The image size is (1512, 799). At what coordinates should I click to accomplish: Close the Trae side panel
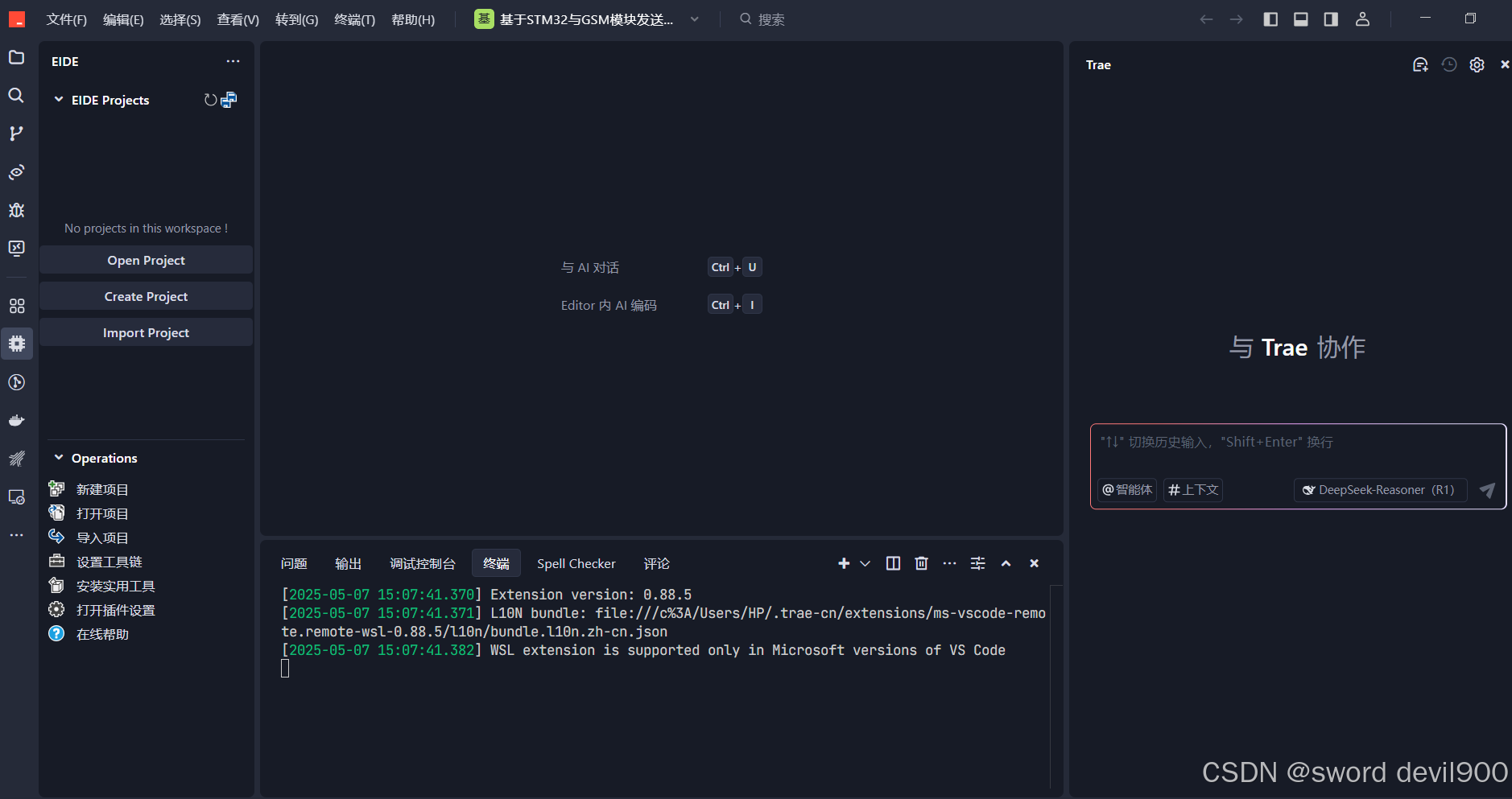click(x=1504, y=64)
